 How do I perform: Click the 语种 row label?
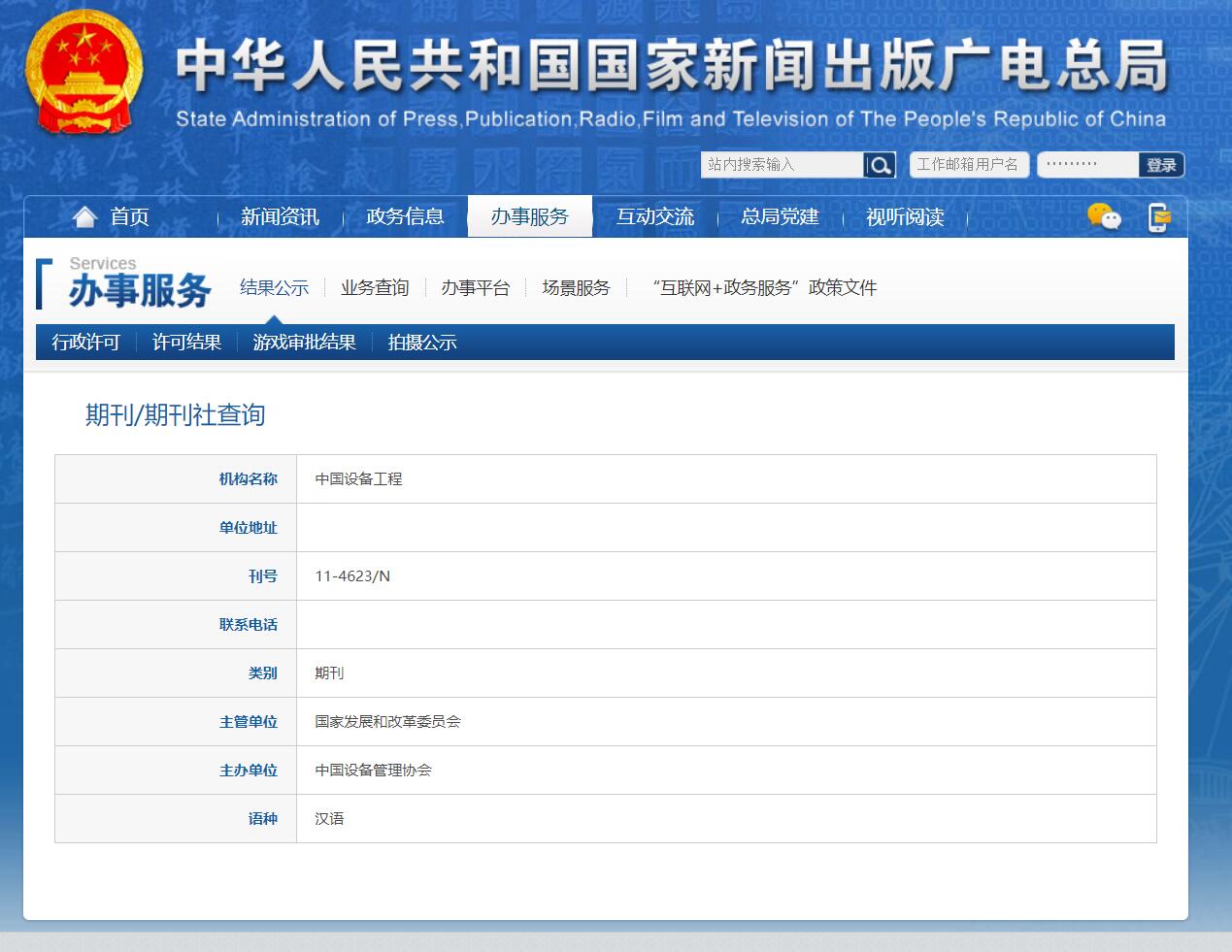[x=263, y=819]
